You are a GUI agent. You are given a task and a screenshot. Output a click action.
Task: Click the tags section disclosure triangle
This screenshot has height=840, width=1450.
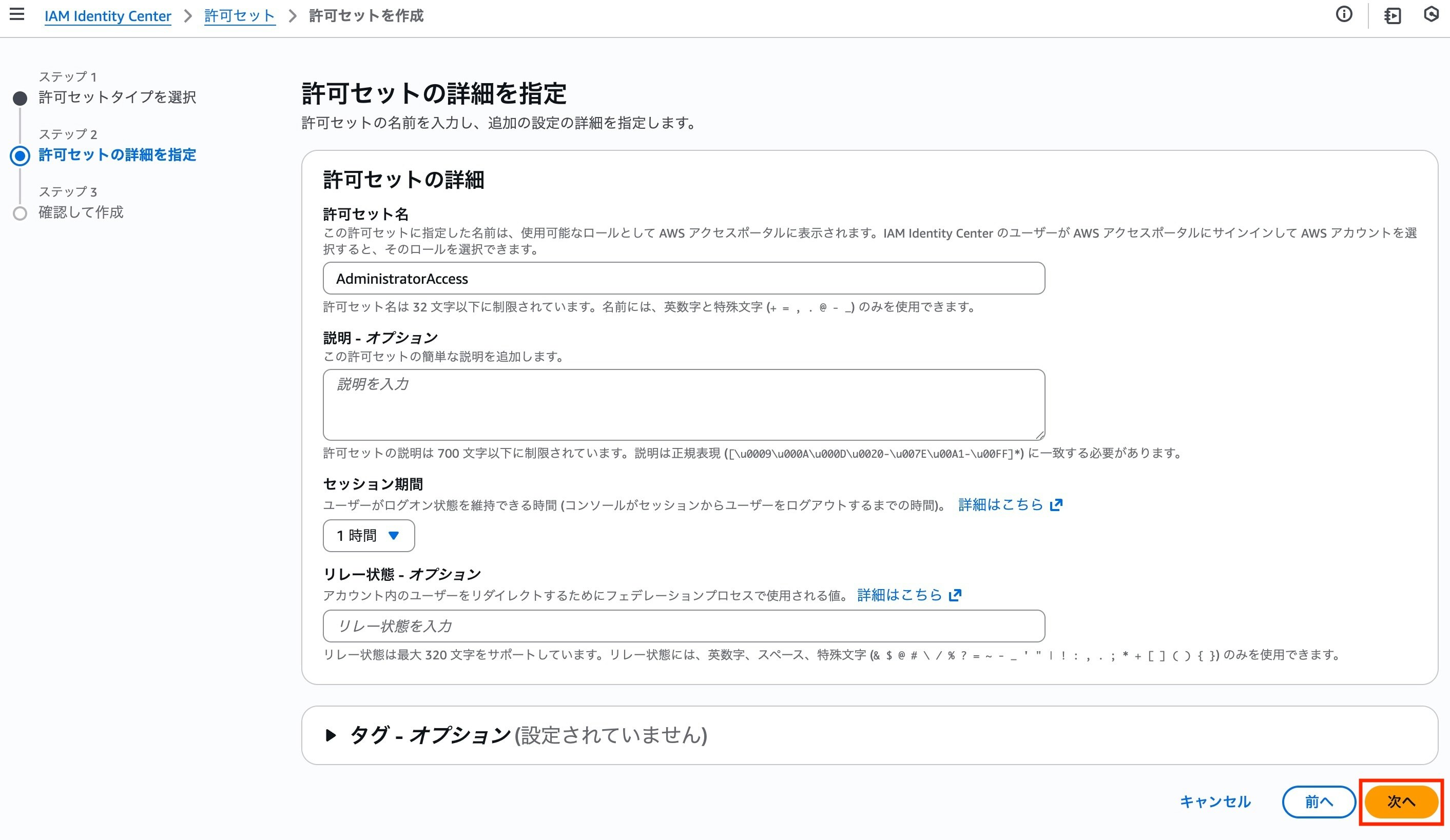click(x=330, y=735)
